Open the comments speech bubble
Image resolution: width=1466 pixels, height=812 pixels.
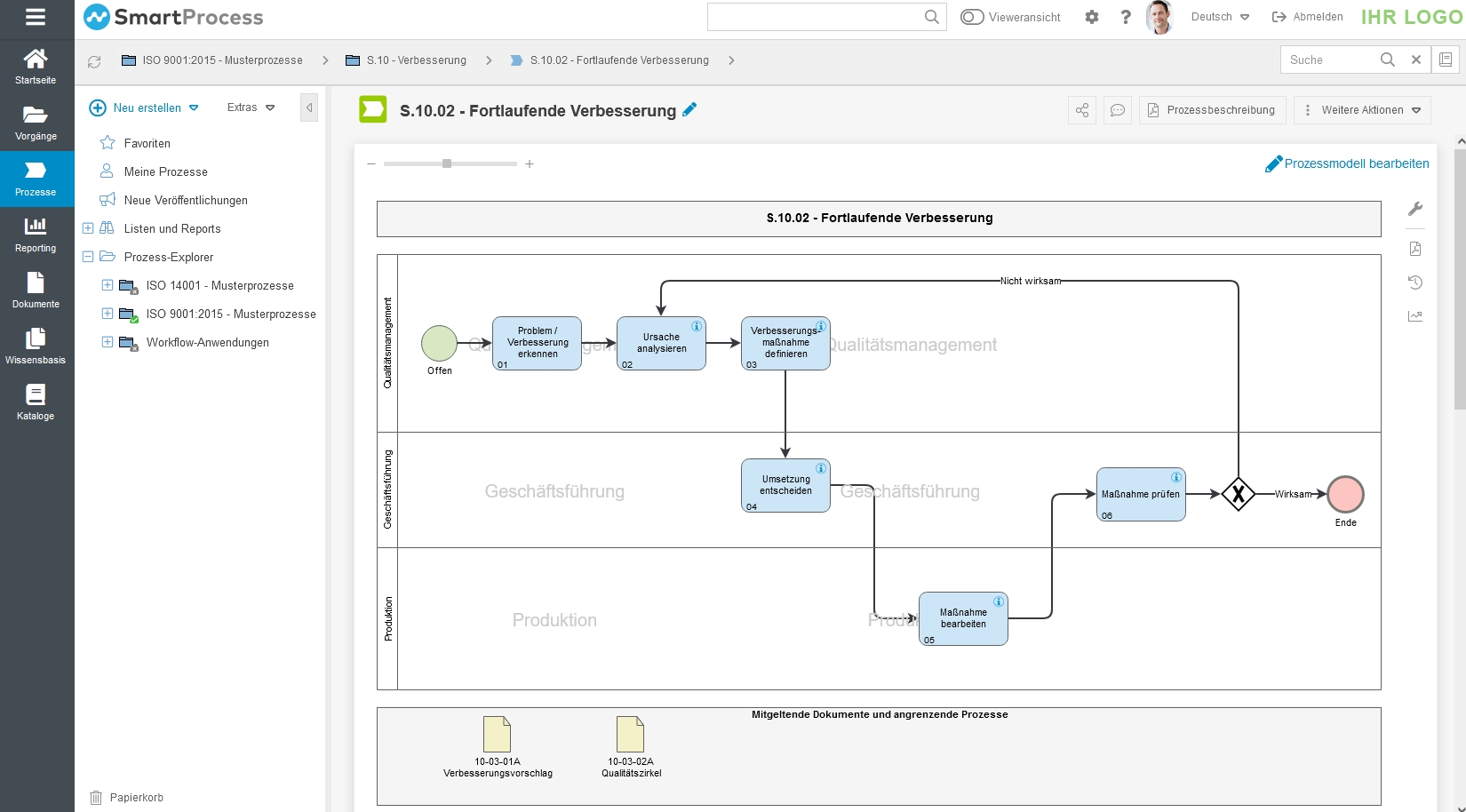pos(1118,110)
